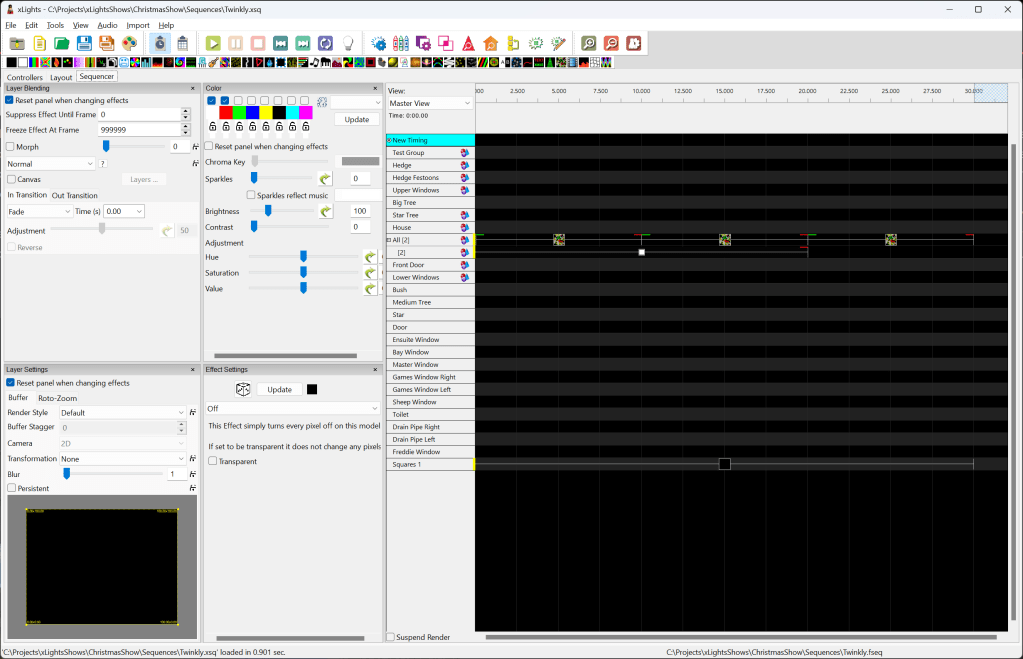Click the randomize dice icon in Effect Settings
Image resolution: width=1023 pixels, height=659 pixels.
(x=242, y=389)
